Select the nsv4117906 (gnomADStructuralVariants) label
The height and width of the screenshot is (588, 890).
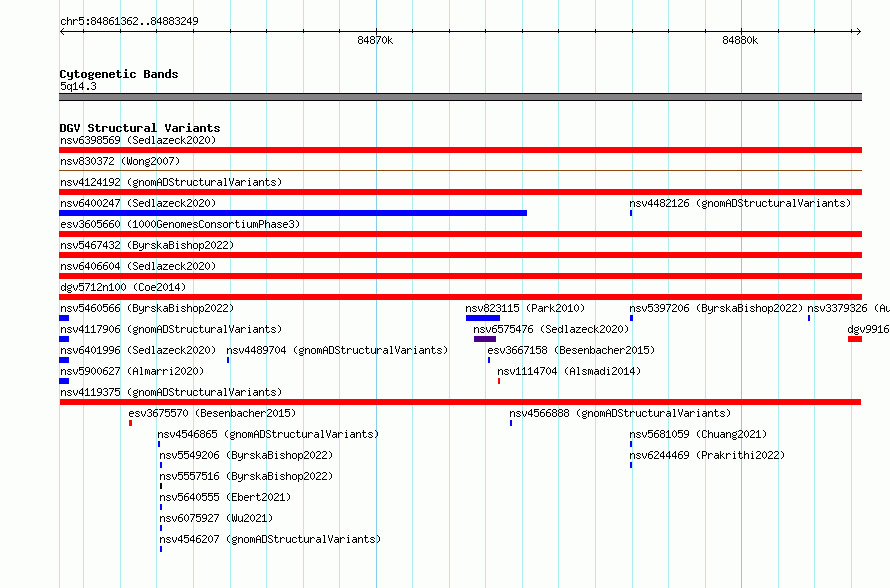tap(171, 329)
